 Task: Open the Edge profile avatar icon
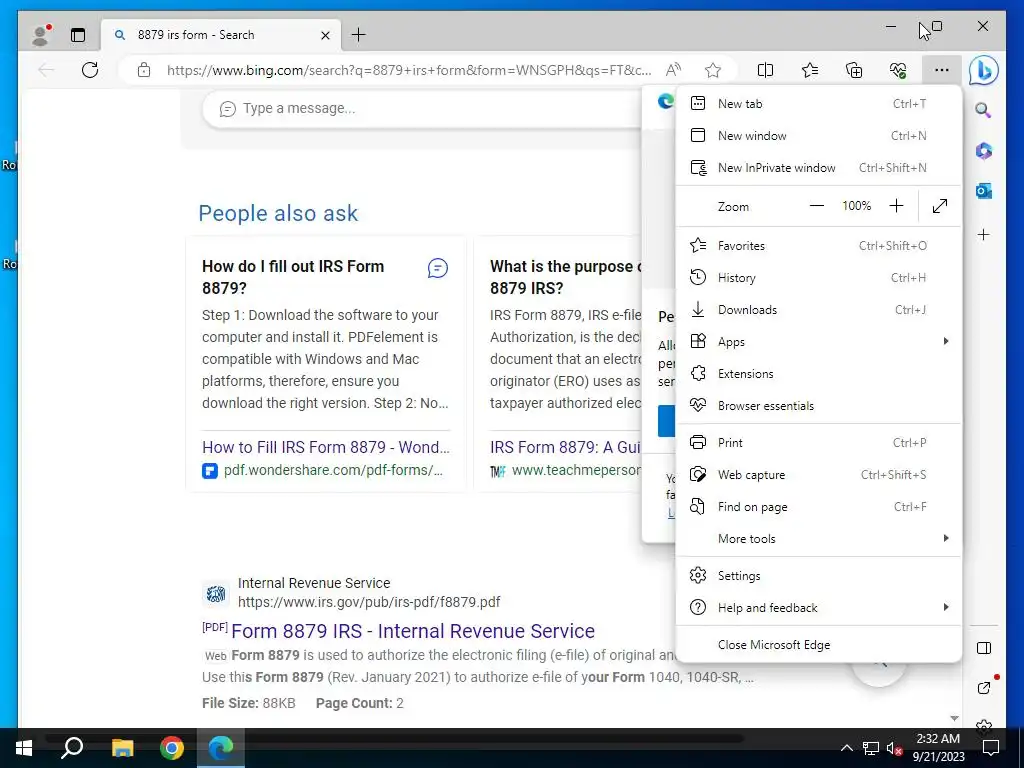coord(41,35)
